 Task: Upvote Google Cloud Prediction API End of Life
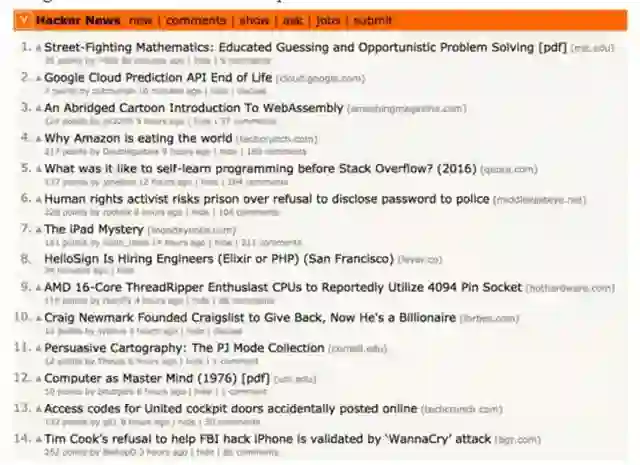click(x=38, y=78)
